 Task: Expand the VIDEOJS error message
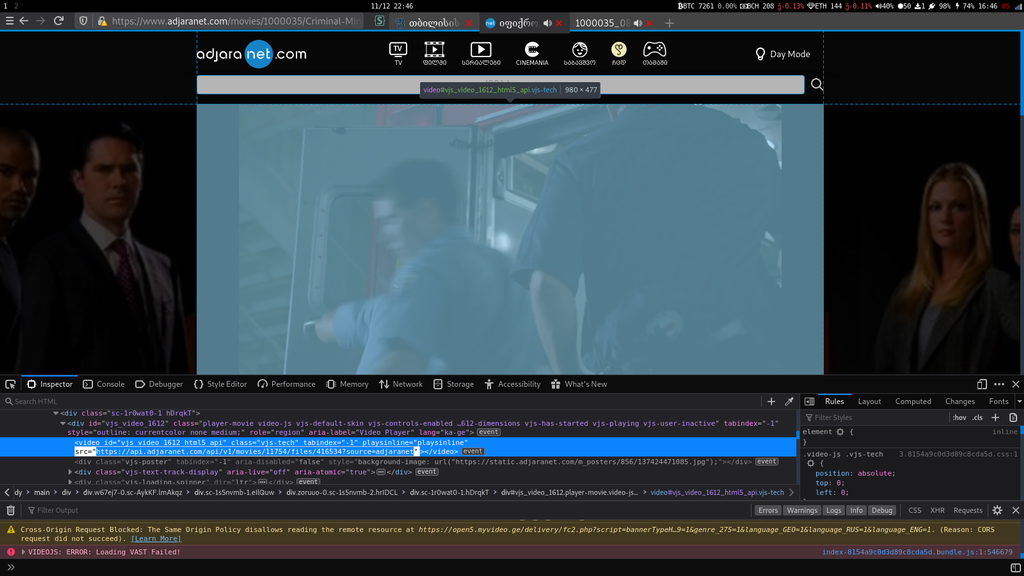[23, 552]
